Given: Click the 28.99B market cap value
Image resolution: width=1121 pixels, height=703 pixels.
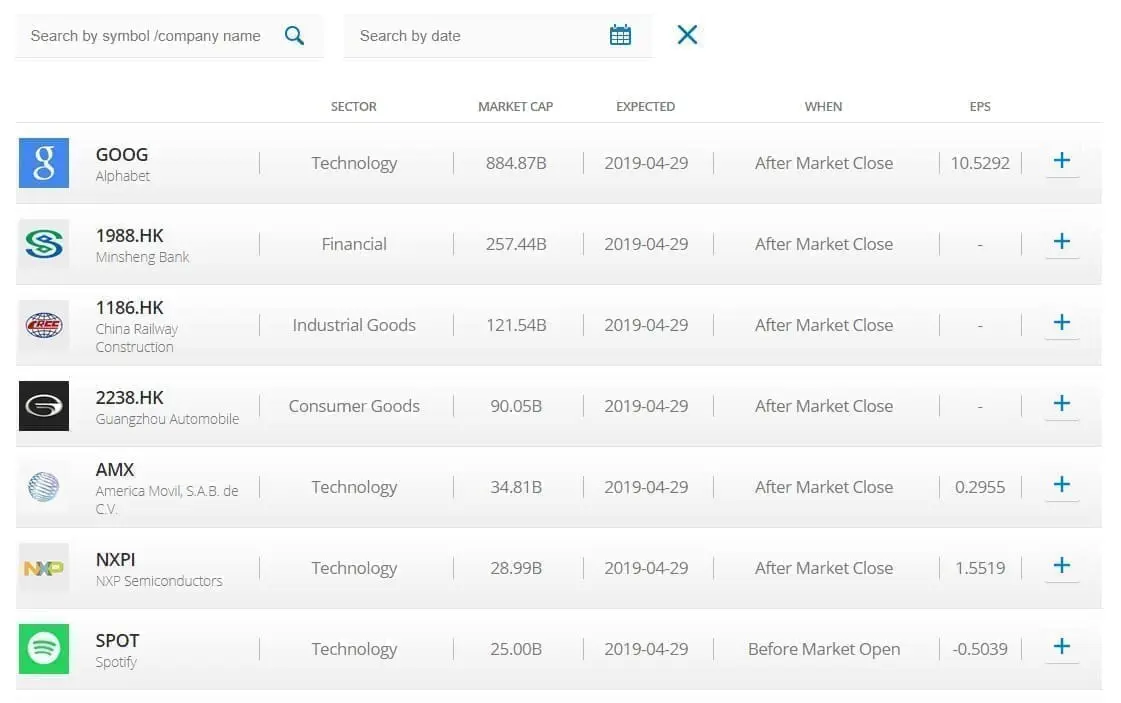Looking at the screenshot, I should click(x=515, y=568).
